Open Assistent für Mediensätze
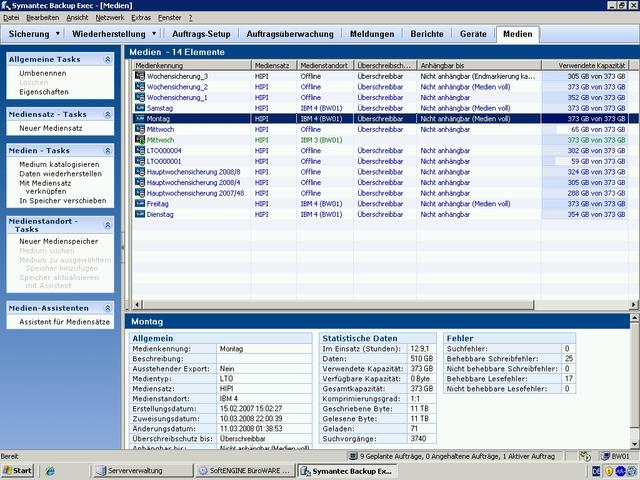The image size is (640, 480). point(64,322)
